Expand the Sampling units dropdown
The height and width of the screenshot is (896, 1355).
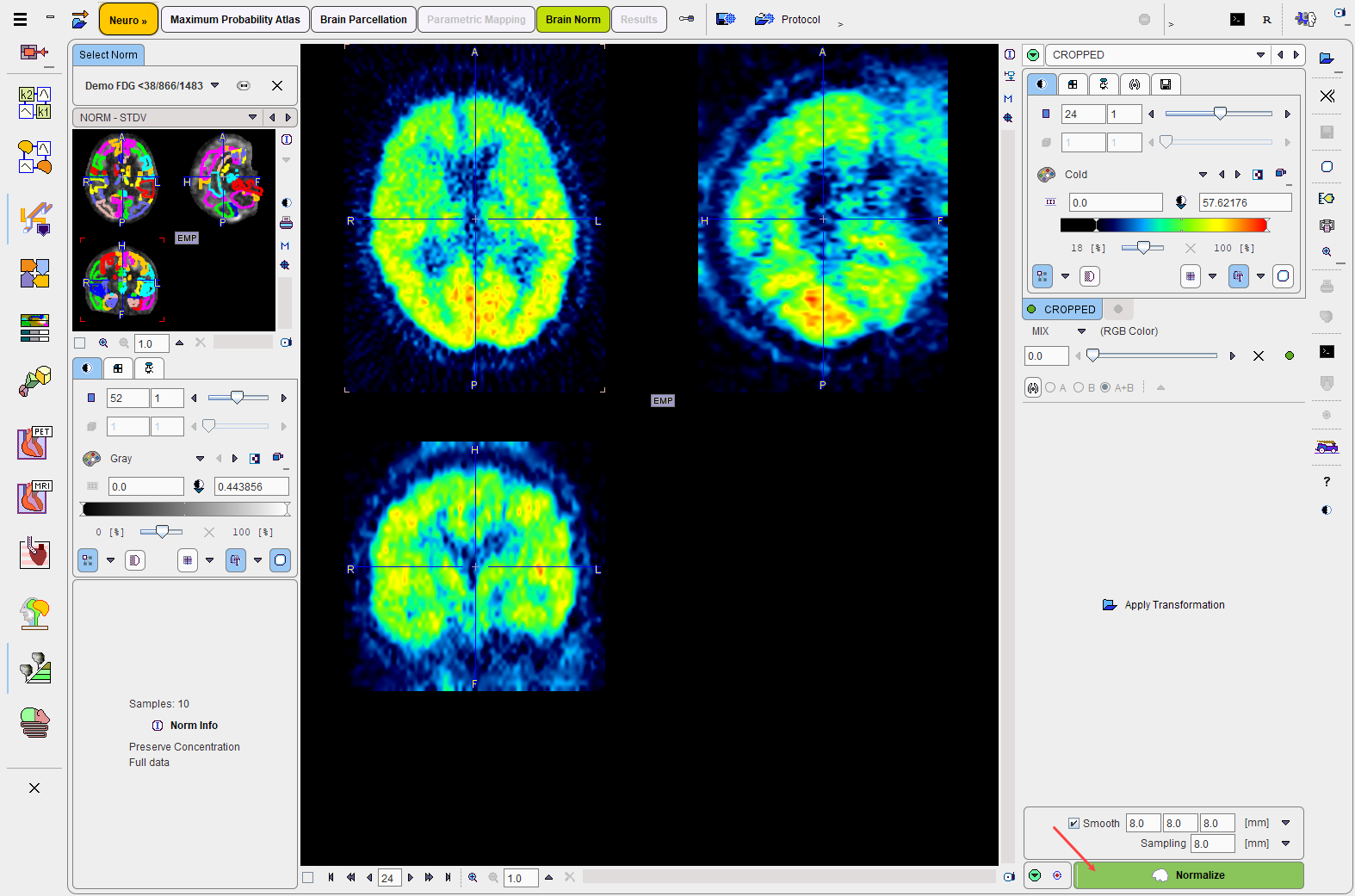click(x=1286, y=843)
